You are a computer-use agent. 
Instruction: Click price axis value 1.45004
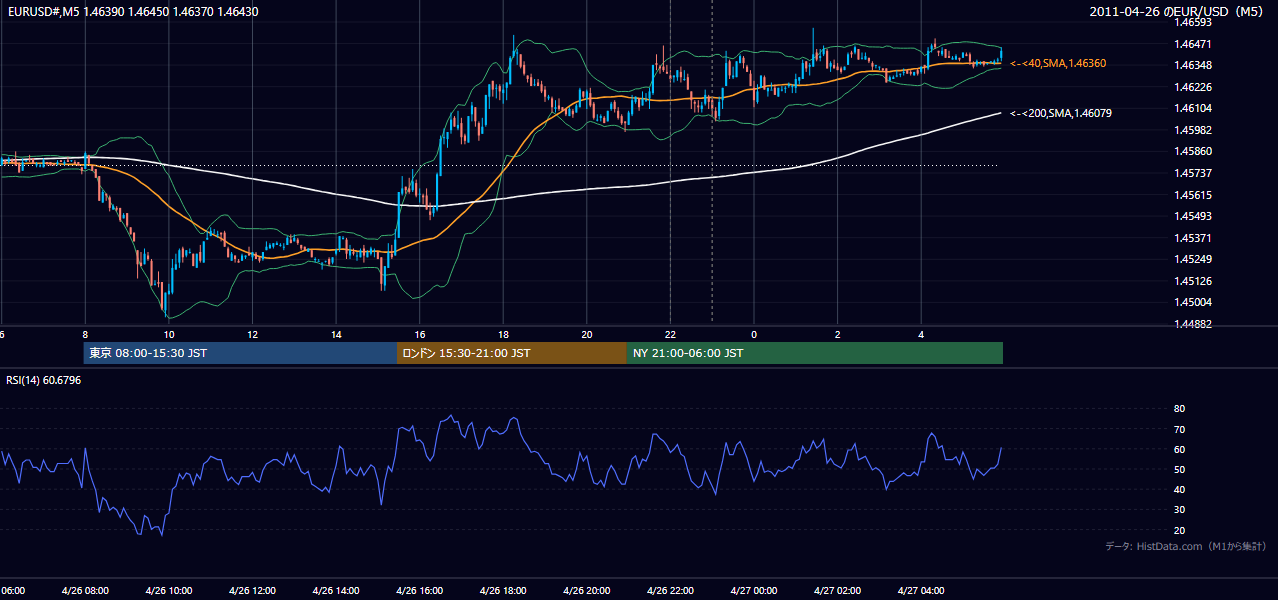coord(1192,302)
